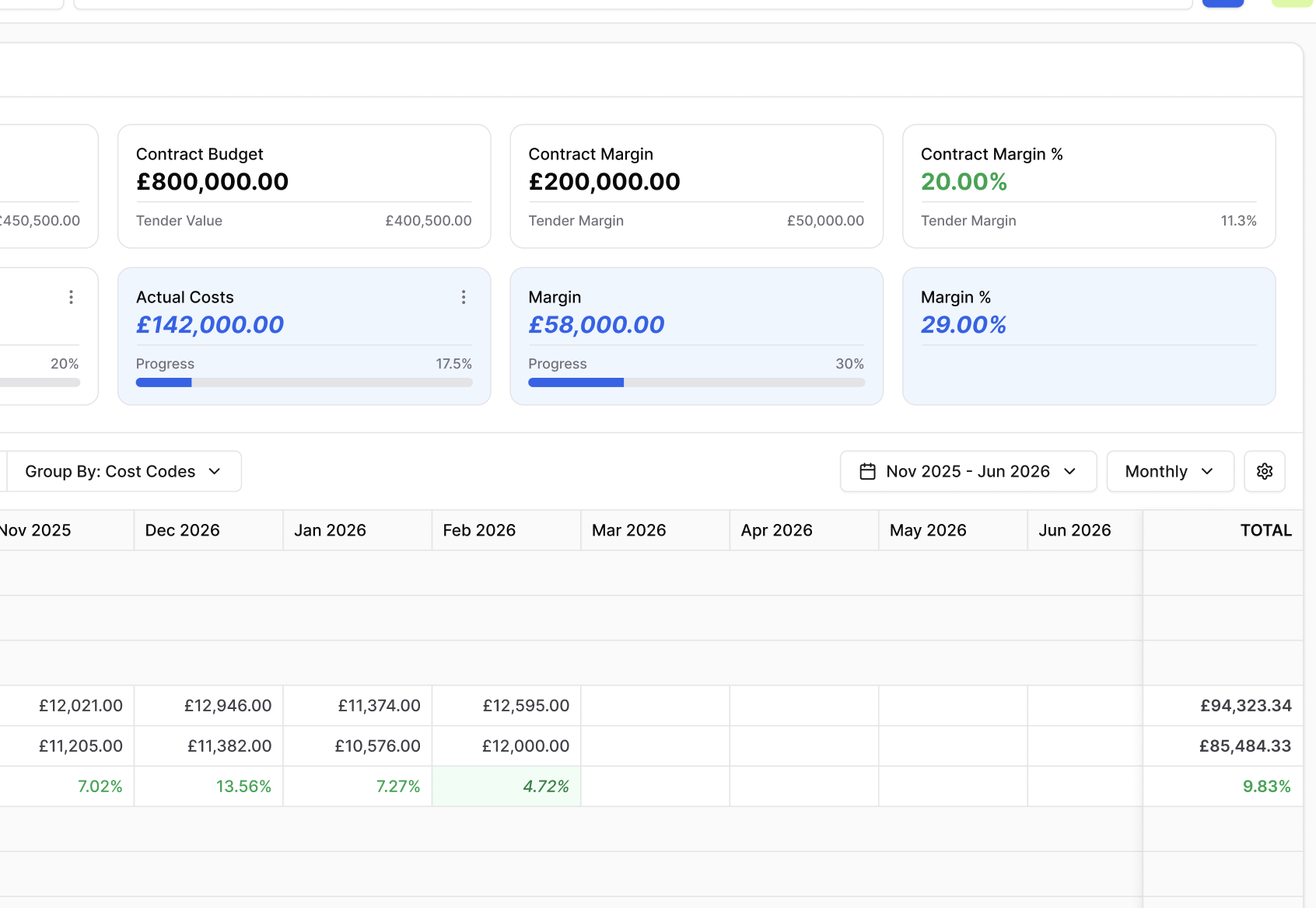Click the Tender Margin £50,000.00 amount
Screen dimensions: 1316x908
825,221
